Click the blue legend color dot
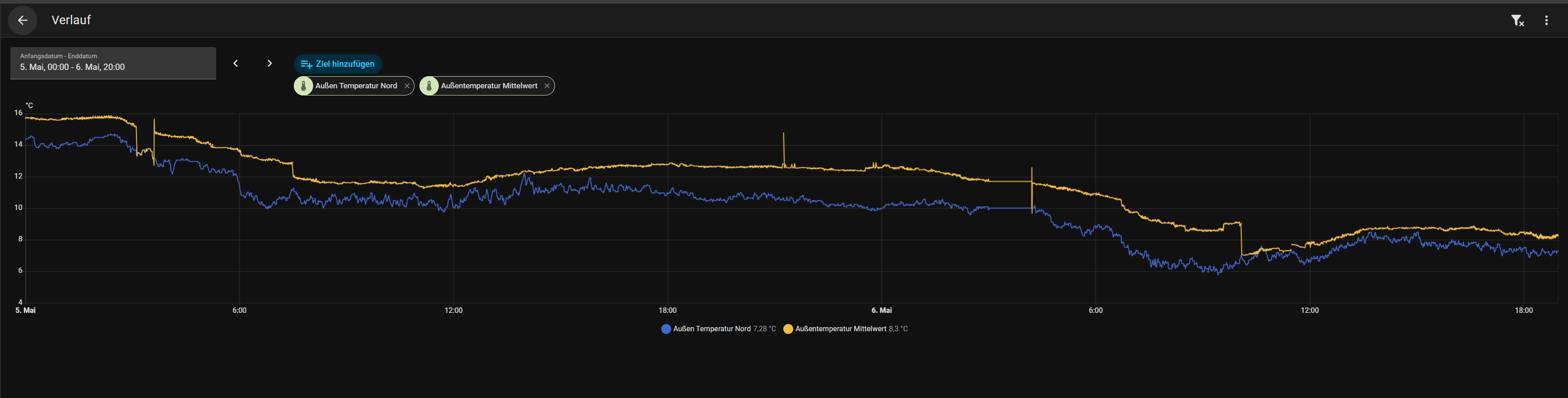The height and width of the screenshot is (398, 1568). pyautogui.click(x=666, y=329)
